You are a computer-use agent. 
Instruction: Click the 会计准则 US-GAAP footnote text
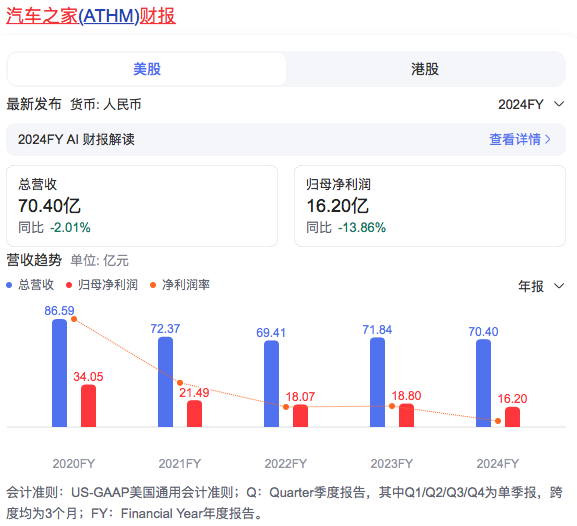pyautogui.click(x=284, y=503)
